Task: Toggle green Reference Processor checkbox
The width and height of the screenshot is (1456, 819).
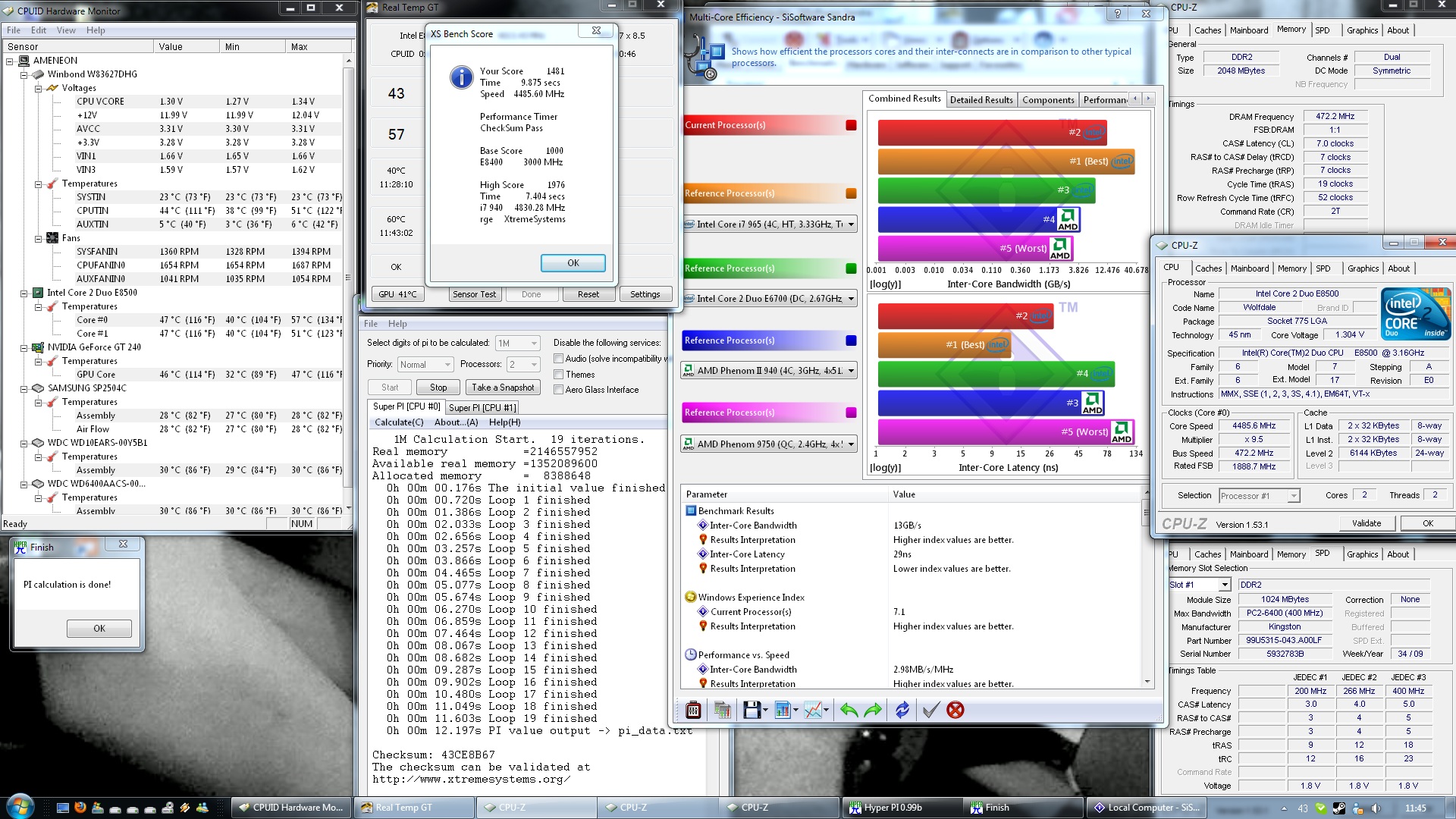Action: [x=851, y=268]
